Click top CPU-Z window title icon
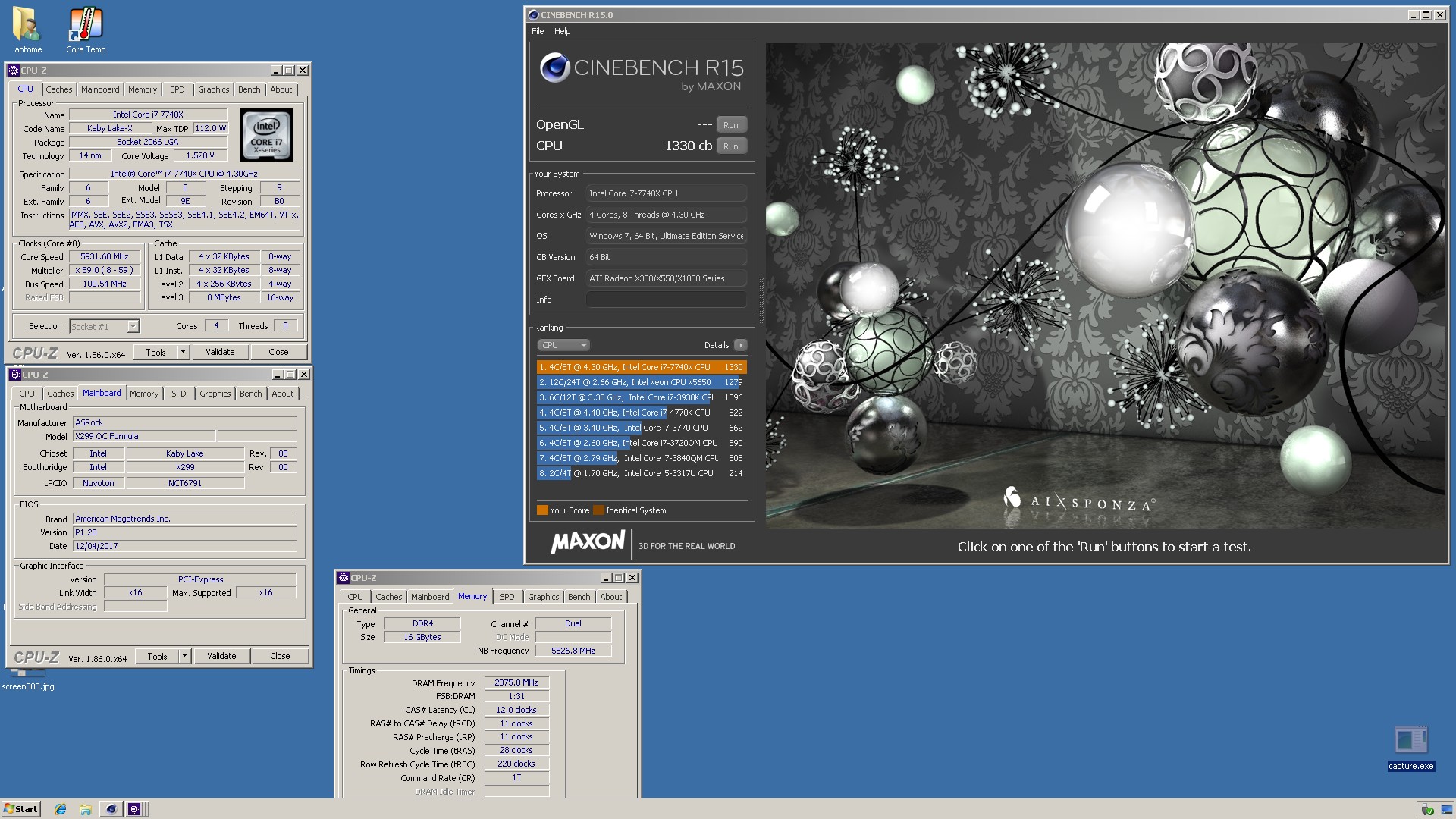The height and width of the screenshot is (819, 1456). coord(14,71)
